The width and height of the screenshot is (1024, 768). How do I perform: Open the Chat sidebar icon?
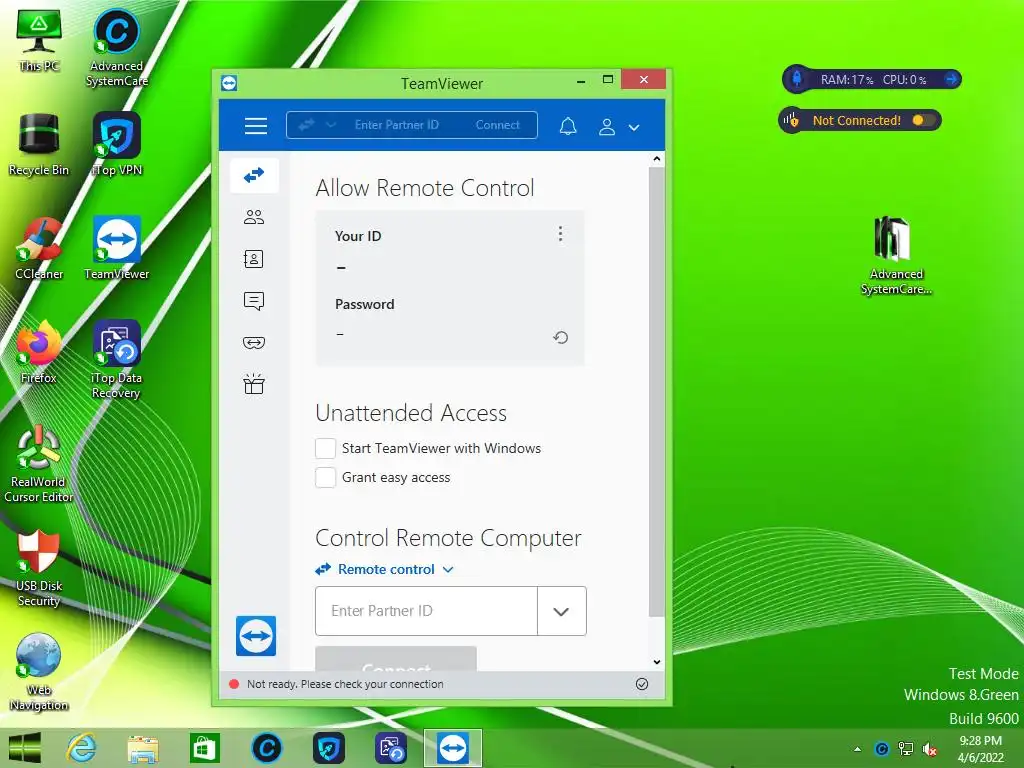[x=254, y=301]
